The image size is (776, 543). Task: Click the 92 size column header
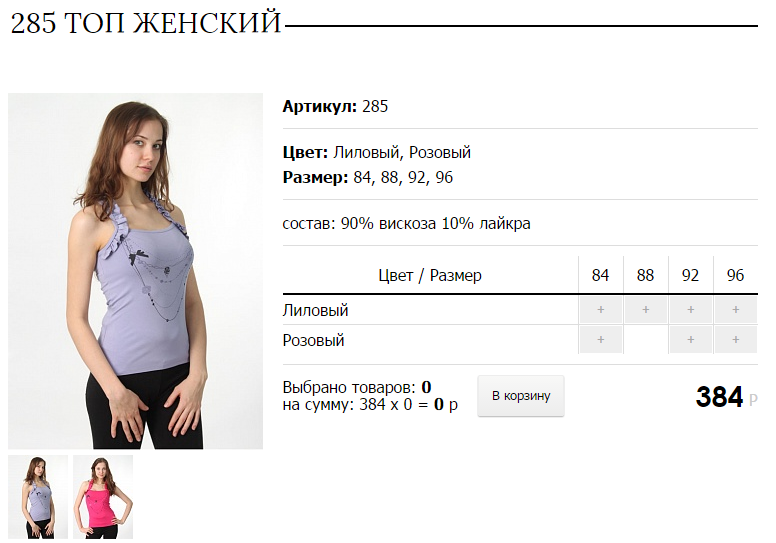tap(690, 275)
